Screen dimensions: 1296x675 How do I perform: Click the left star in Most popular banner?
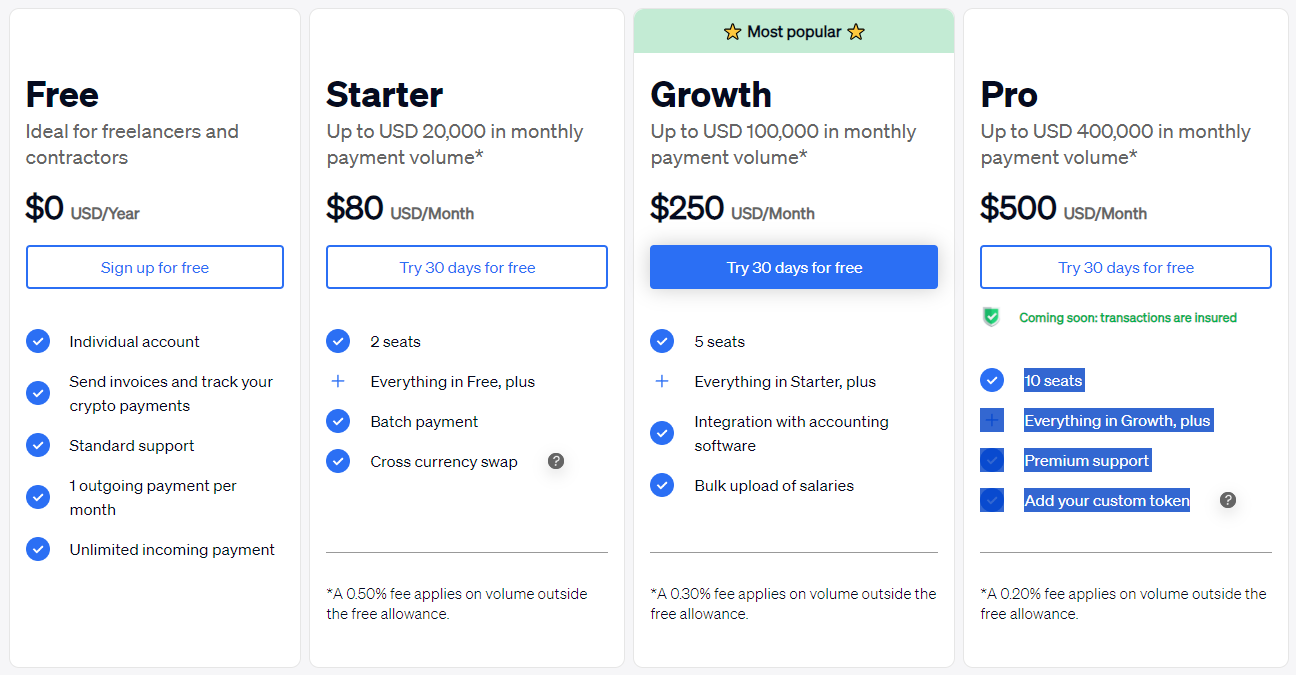(733, 32)
